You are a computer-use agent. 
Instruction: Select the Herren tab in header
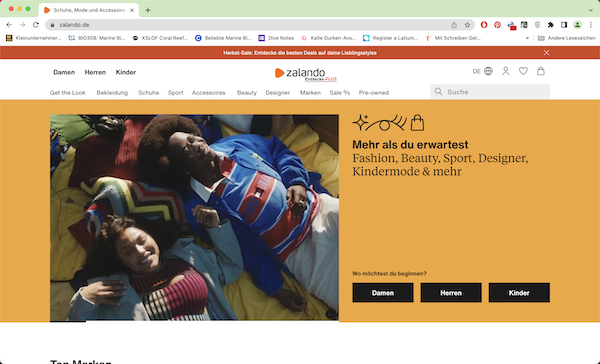click(x=95, y=72)
